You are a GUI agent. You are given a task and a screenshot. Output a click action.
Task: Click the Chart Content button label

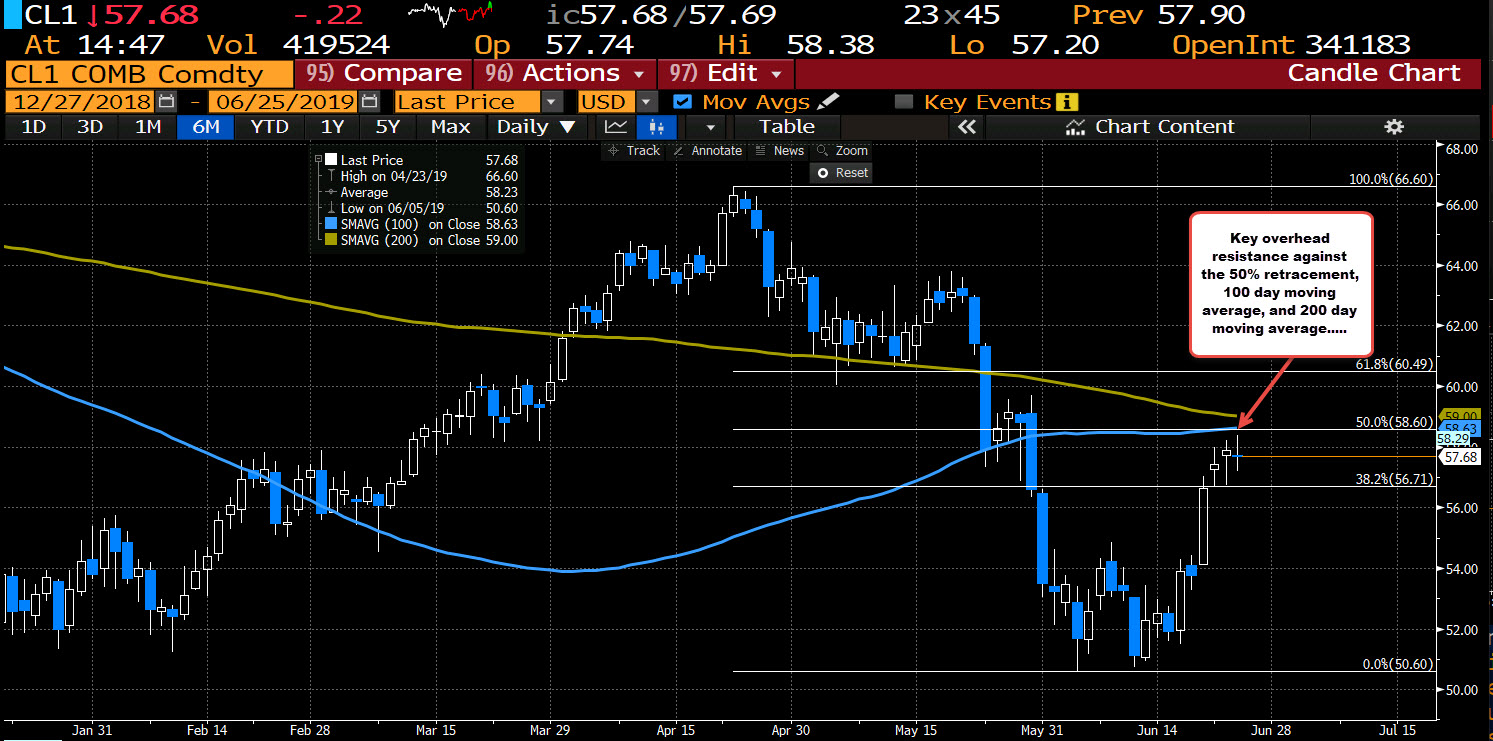(1165, 127)
